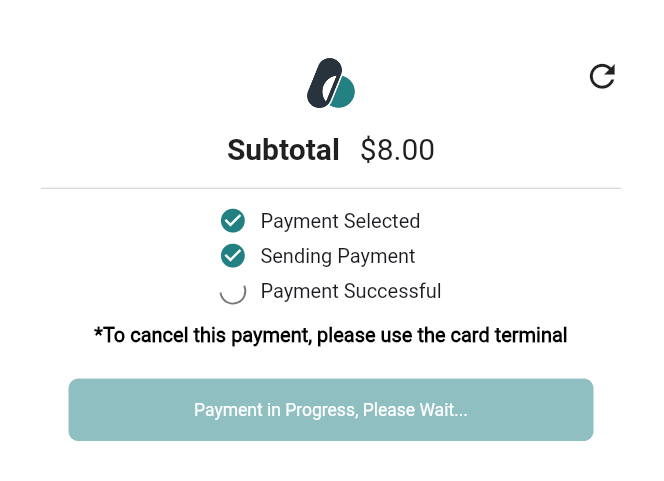Click the capsule-shaped app logo
This screenshot has height=481, width=664.
(331, 84)
